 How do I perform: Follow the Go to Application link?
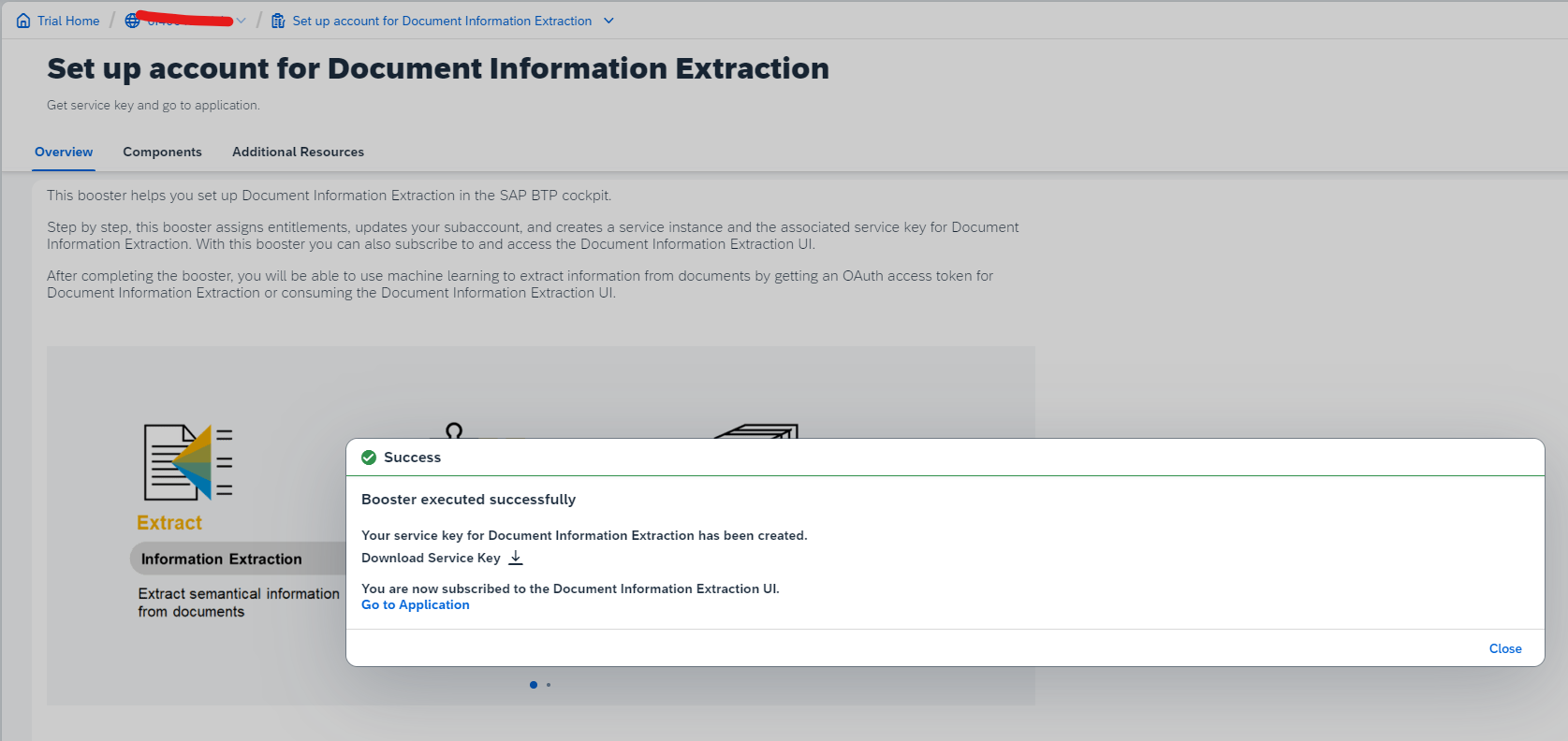pyautogui.click(x=416, y=605)
